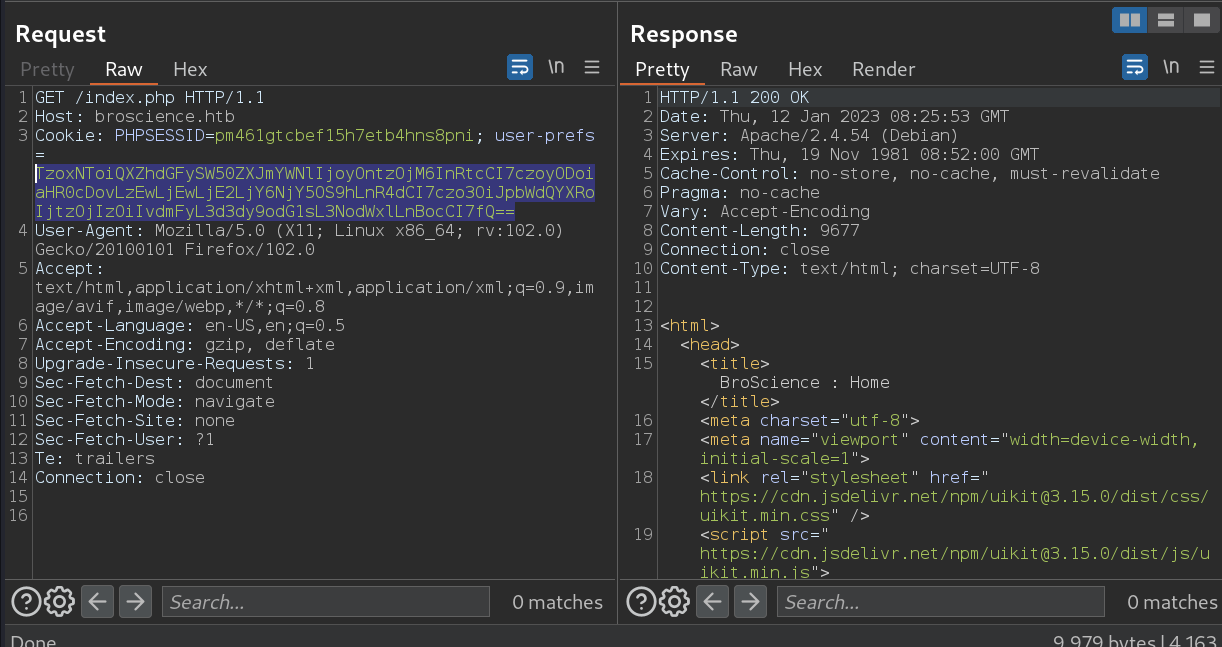This screenshot has width=1222, height=647.
Task: Click the Response search input field
Action: pyautogui.click(x=940, y=602)
